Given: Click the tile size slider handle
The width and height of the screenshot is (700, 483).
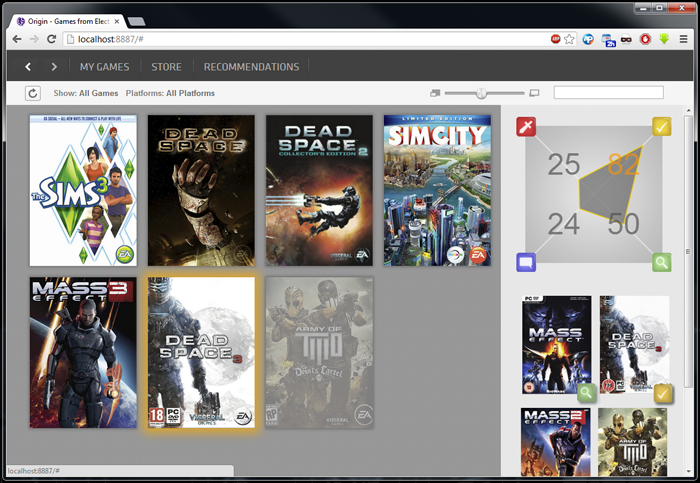Looking at the screenshot, I should point(481,93).
